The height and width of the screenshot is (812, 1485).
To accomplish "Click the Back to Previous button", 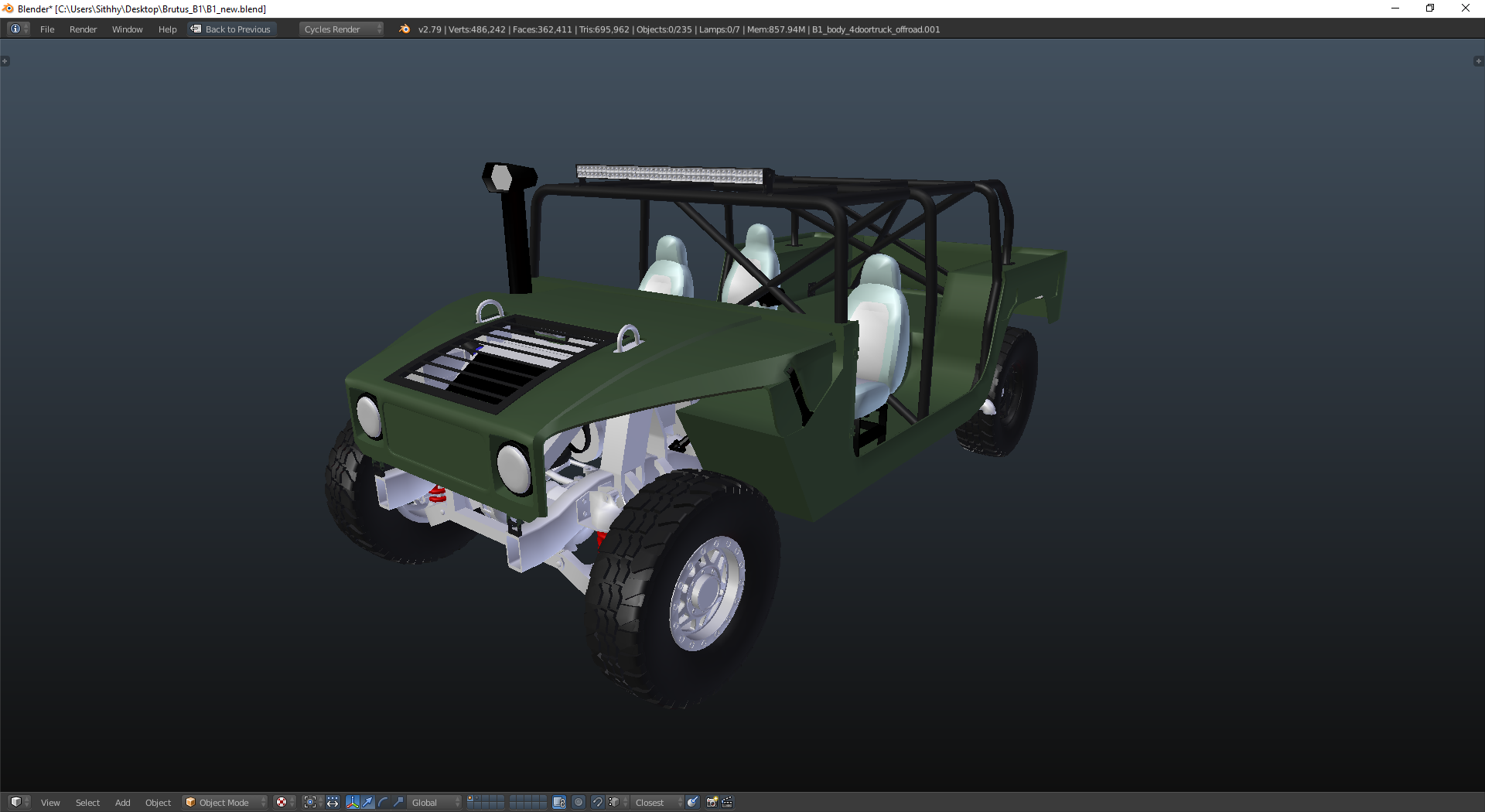I will (x=231, y=29).
